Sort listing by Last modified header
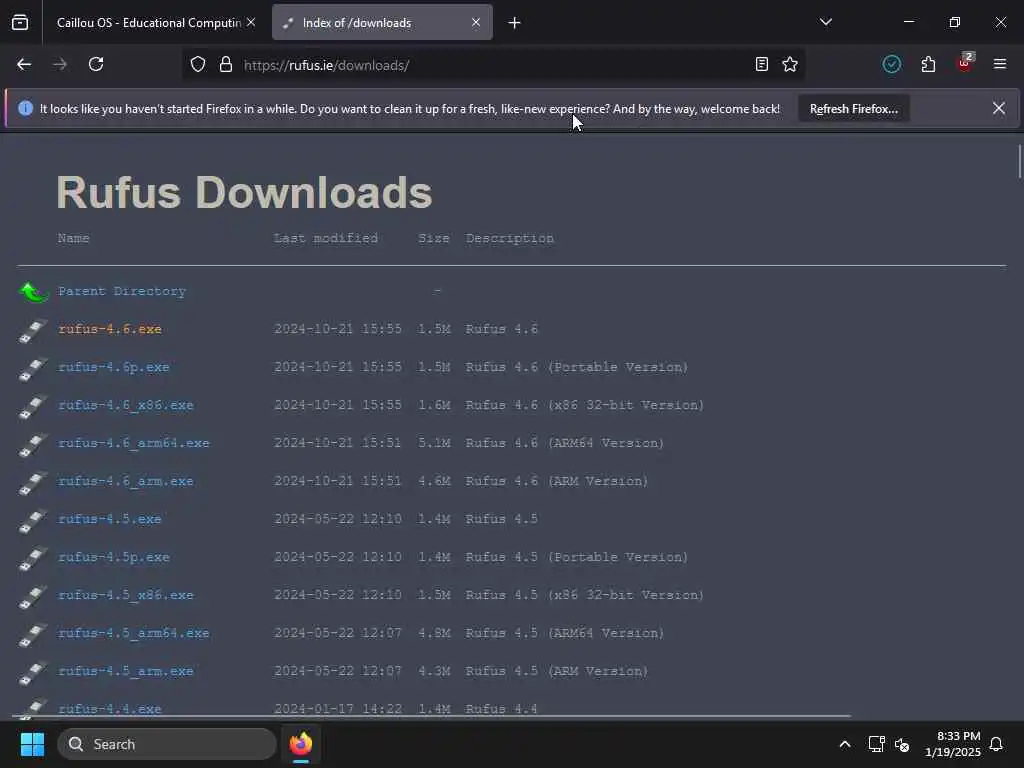 tap(326, 238)
